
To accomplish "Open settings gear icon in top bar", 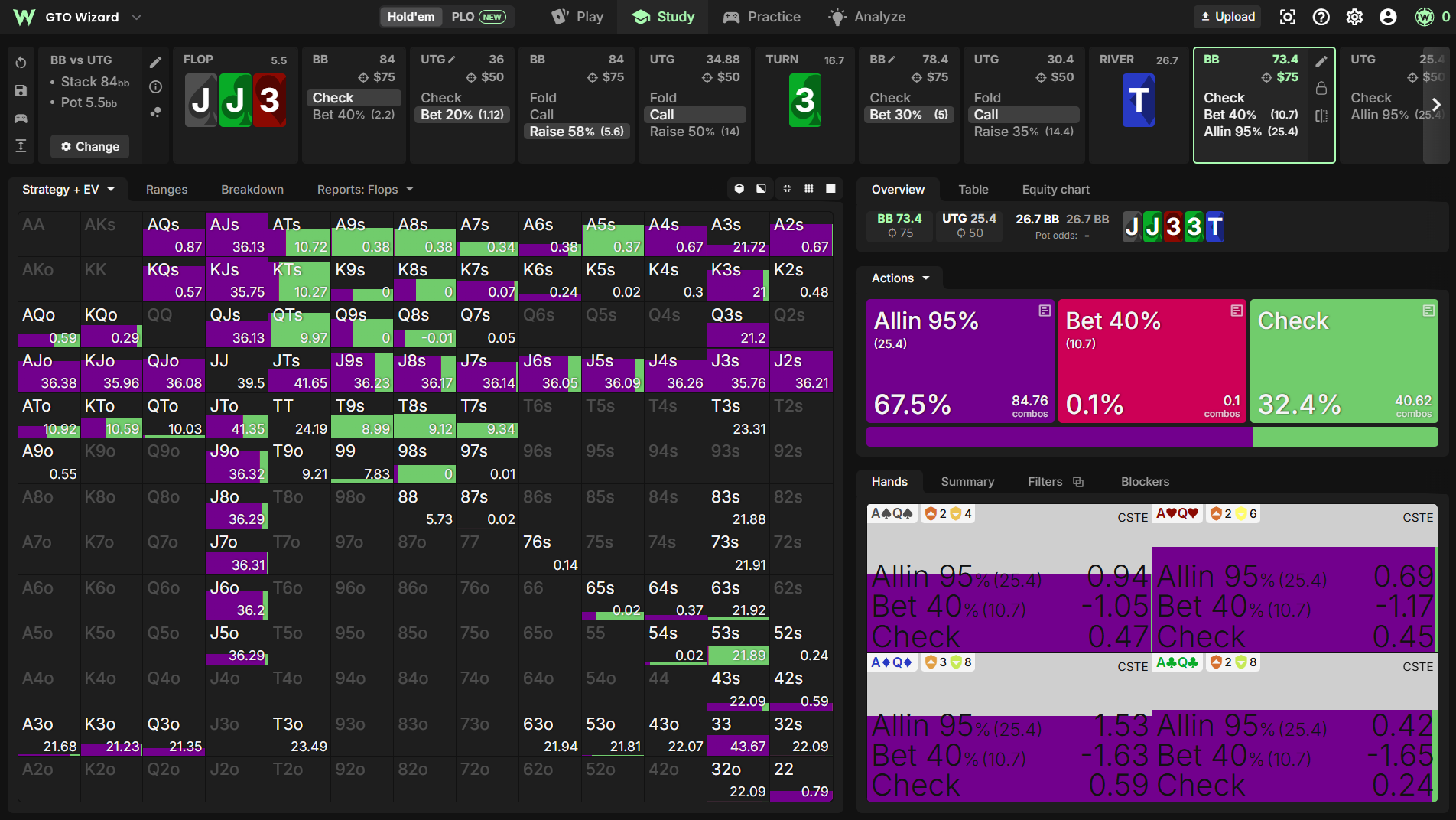I will (x=1354, y=17).
